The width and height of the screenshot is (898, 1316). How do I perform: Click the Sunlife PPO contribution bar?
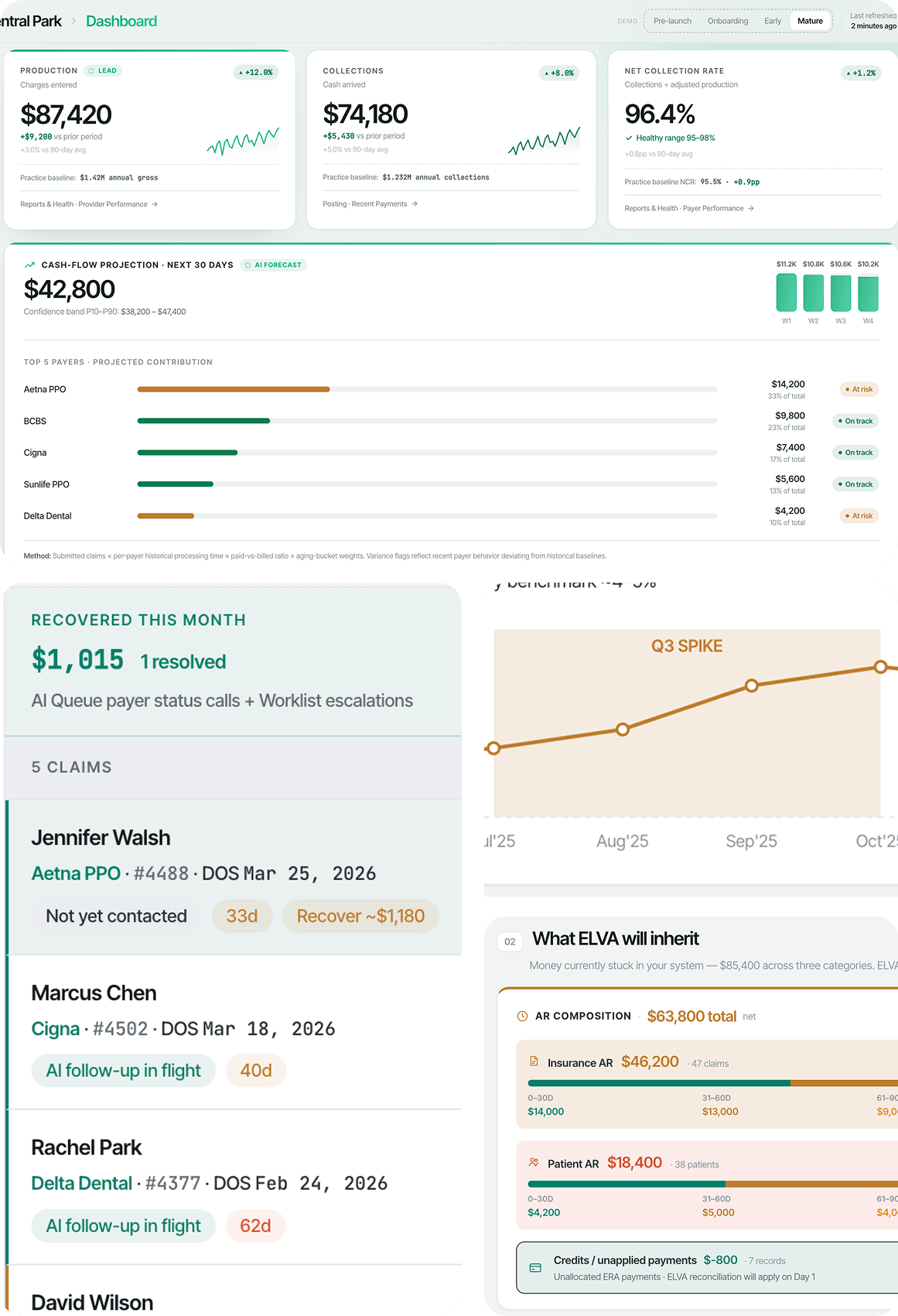[427, 484]
